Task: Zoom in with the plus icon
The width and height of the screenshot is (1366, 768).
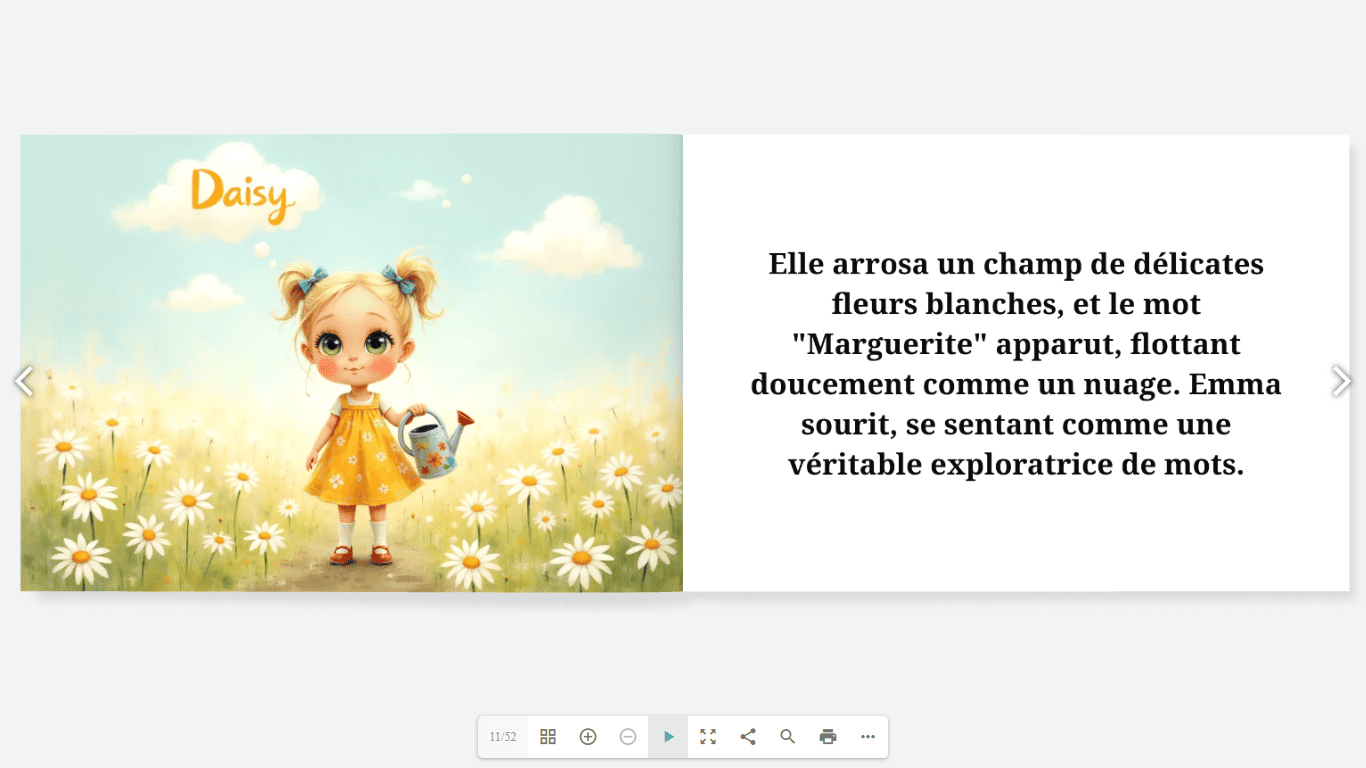Action: pyautogui.click(x=588, y=737)
